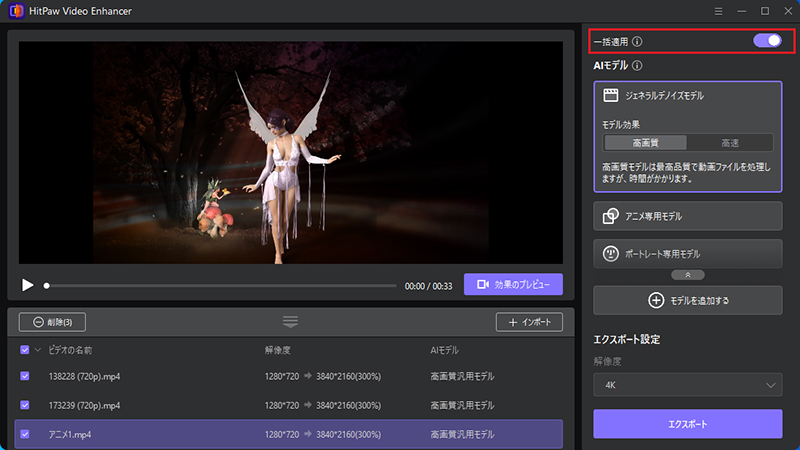Open the hamburger menu in title bar
Image resolution: width=800 pixels, height=450 pixels.
point(719,11)
